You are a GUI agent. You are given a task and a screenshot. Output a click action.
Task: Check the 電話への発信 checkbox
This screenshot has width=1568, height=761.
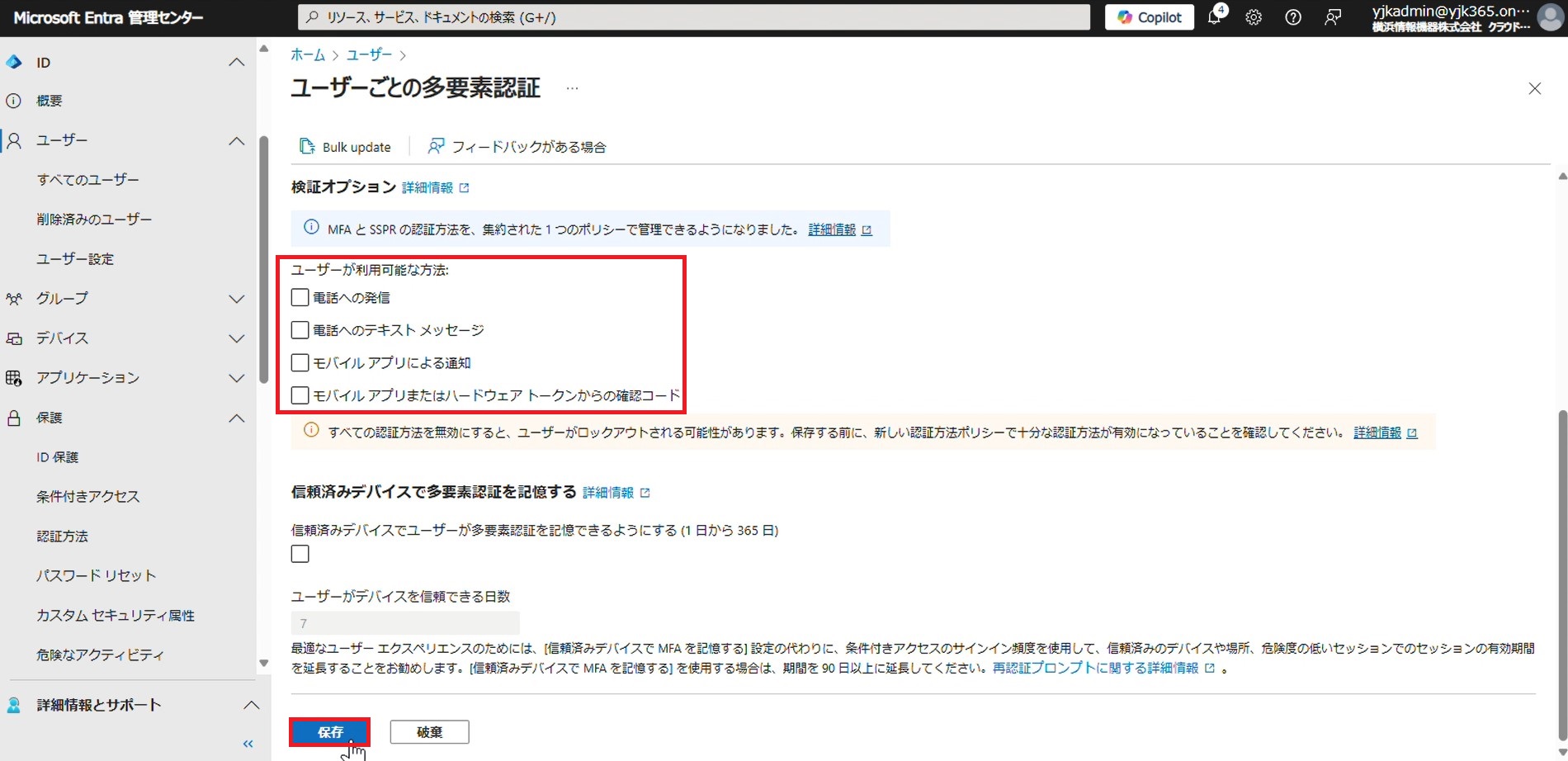[x=300, y=297]
